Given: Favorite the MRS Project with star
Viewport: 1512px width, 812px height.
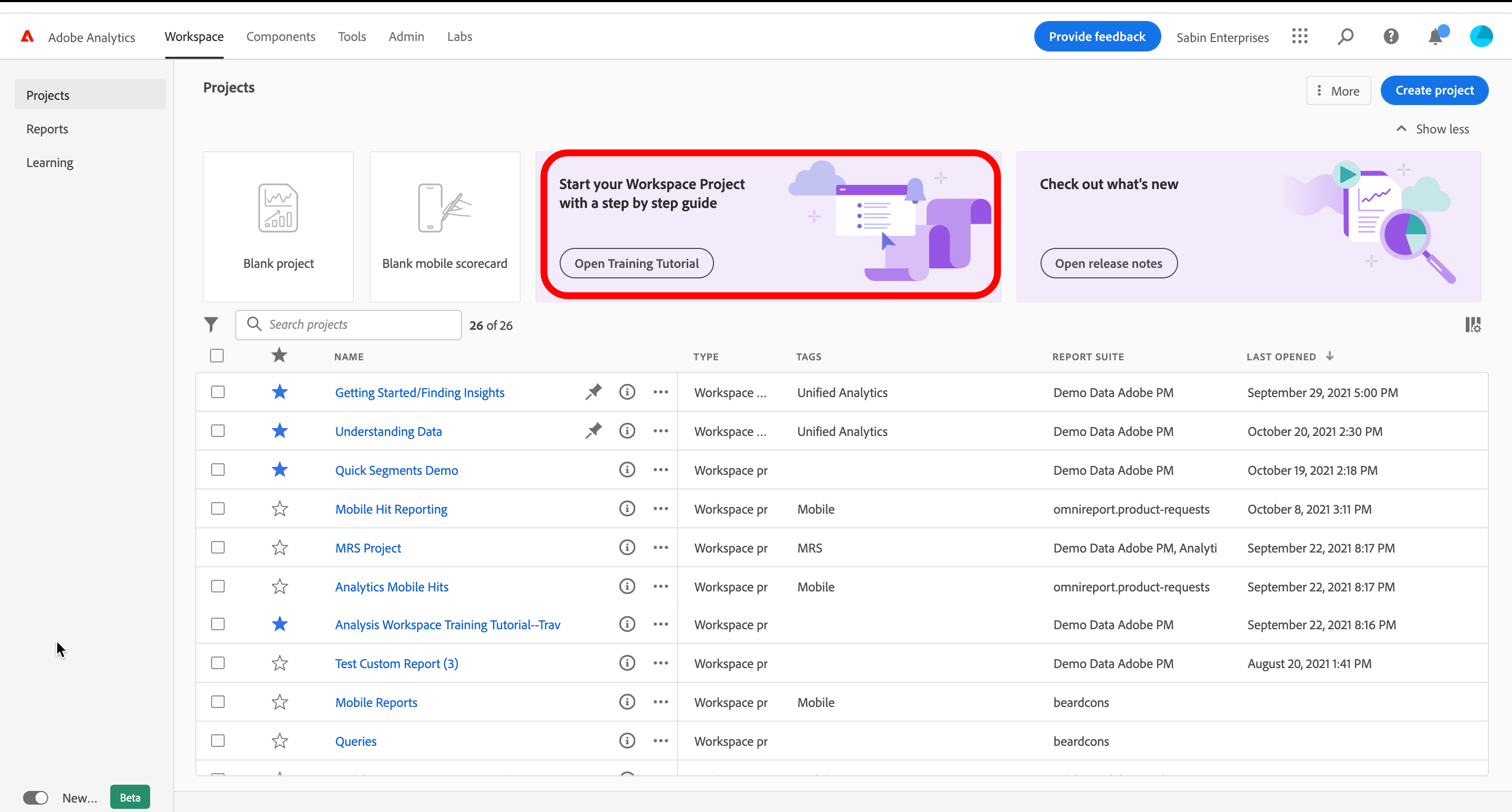Looking at the screenshot, I should (x=279, y=548).
